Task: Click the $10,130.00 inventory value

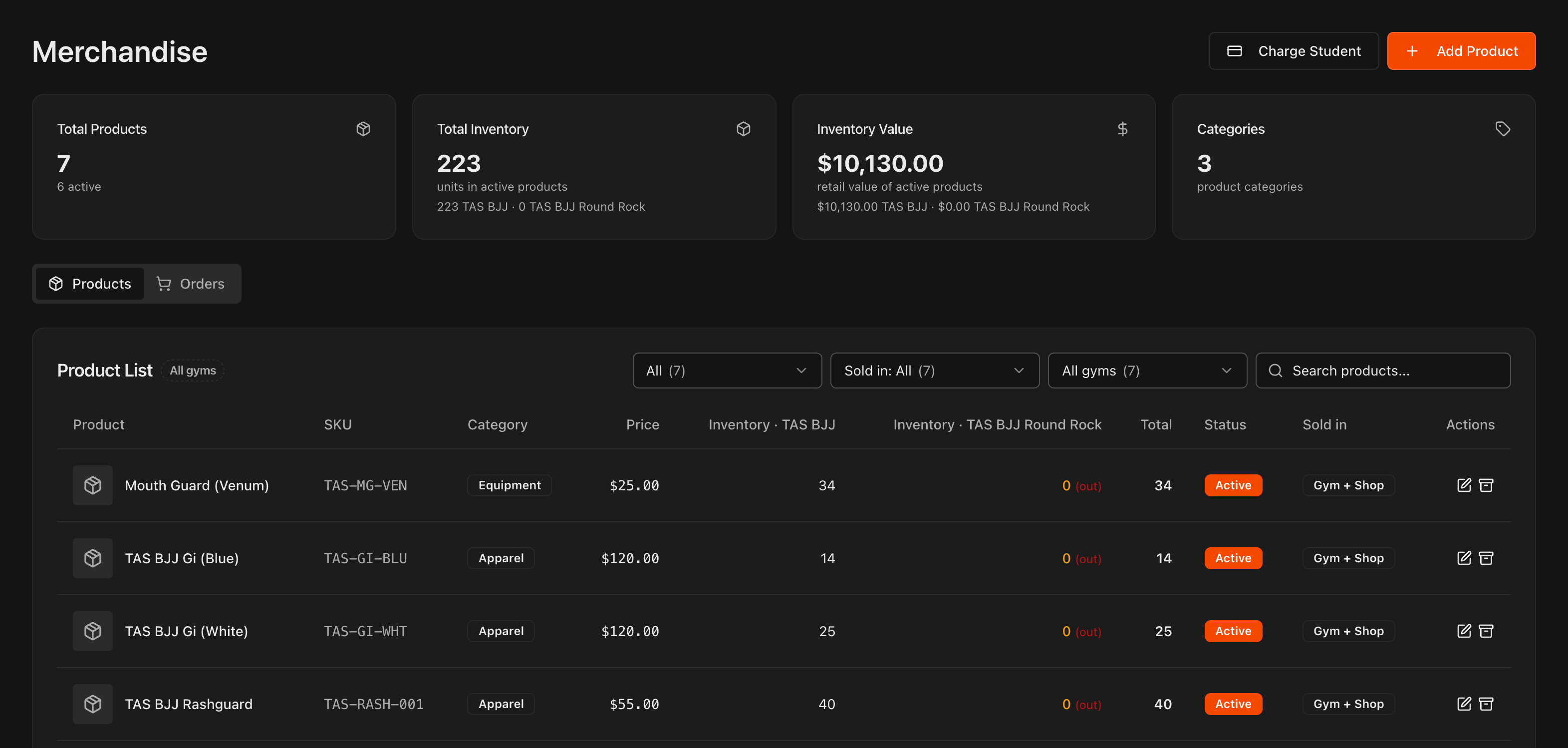Action: coord(880,163)
